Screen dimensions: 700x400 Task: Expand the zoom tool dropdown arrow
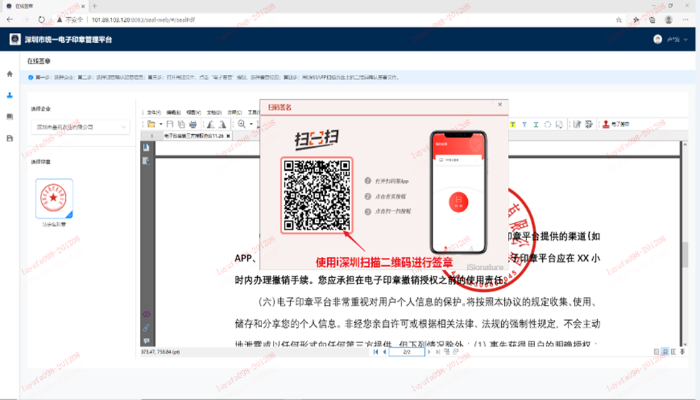click(x=251, y=124)
